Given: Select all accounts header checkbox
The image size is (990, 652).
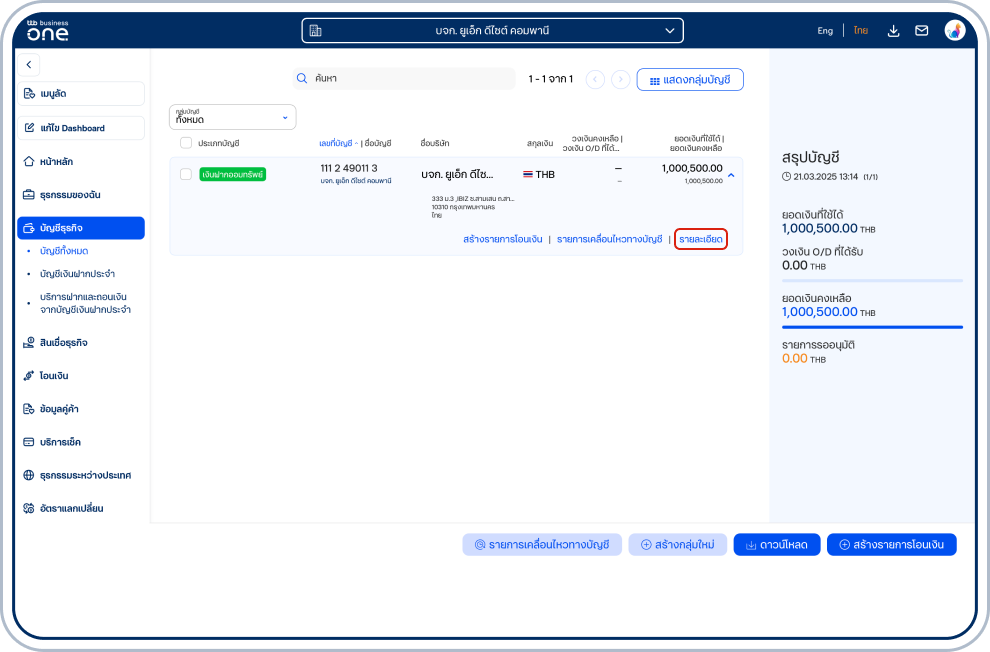Looking at the screenshot, I should [x=186, y=143].
